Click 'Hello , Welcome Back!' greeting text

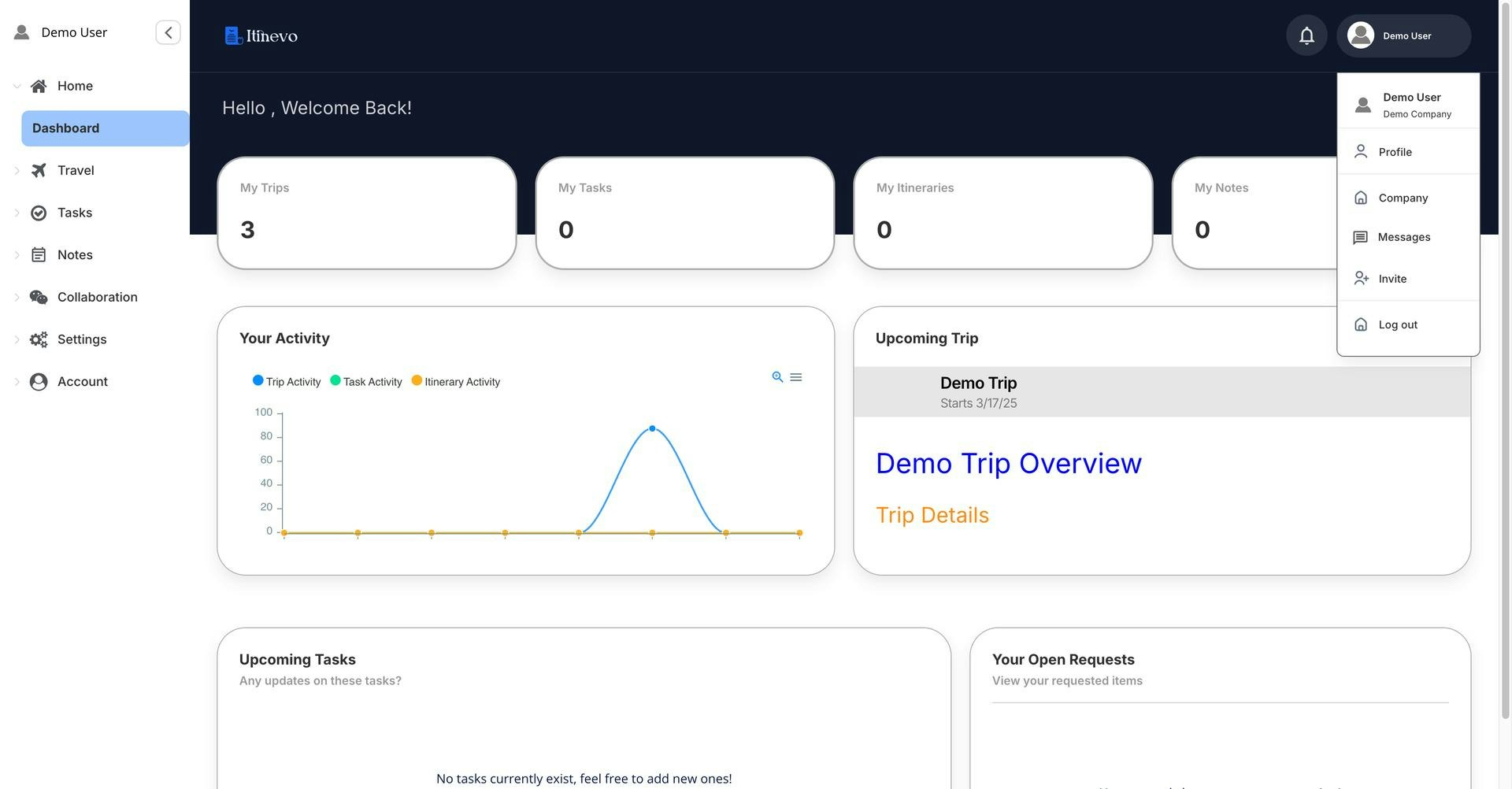pyautogui.click(x=317, y=108)
